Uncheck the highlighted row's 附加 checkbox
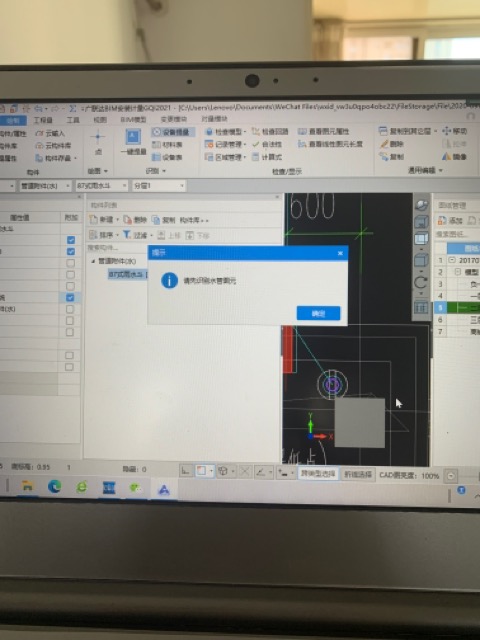This screenshot has height=640, width=480. (70, 298)
